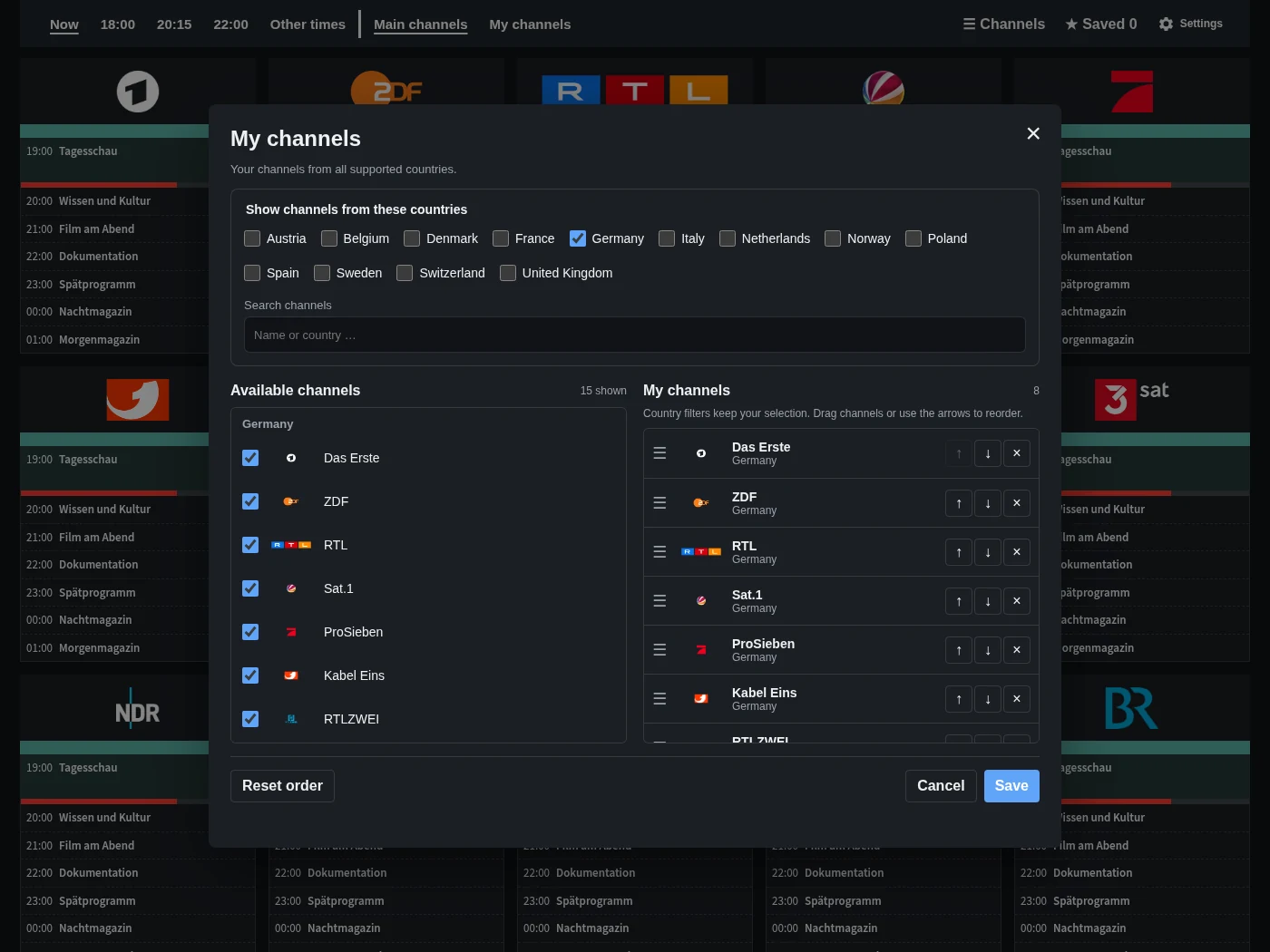1270x952 pixels.
Task: Open Settings from the top bar
Action: pos(1191,24)
